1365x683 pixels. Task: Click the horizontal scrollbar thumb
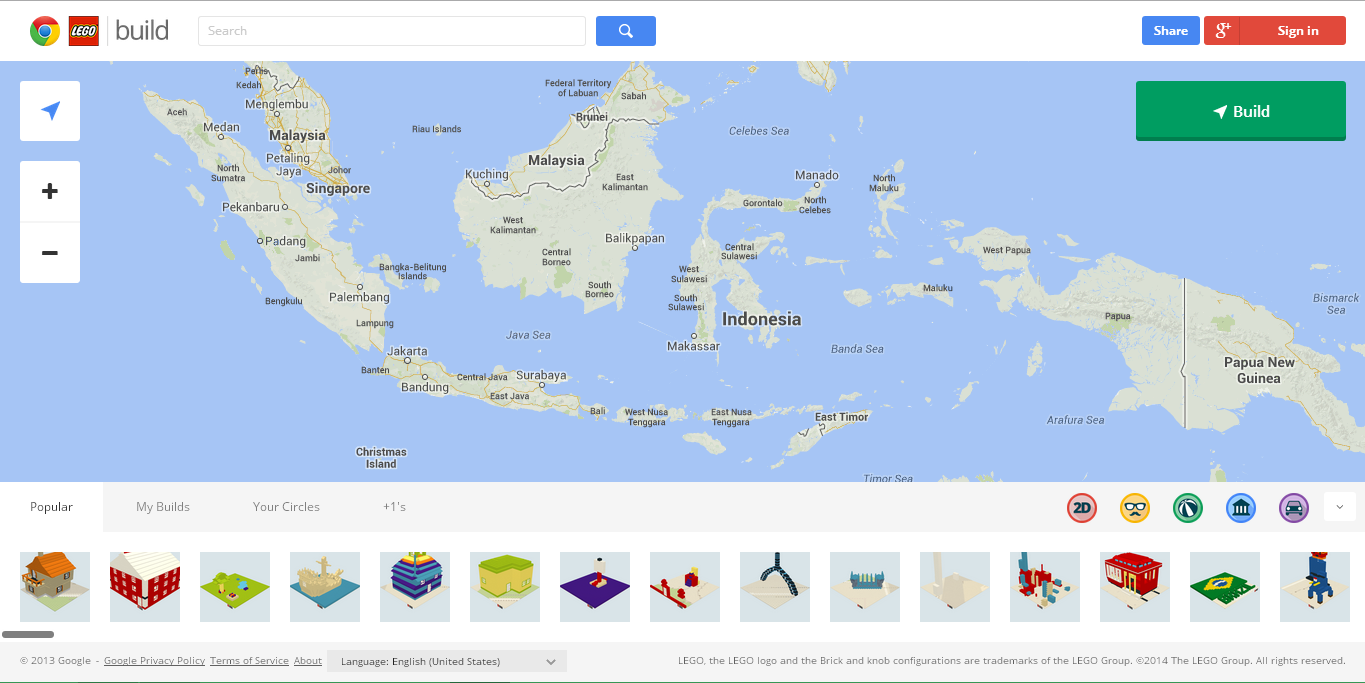28,634
